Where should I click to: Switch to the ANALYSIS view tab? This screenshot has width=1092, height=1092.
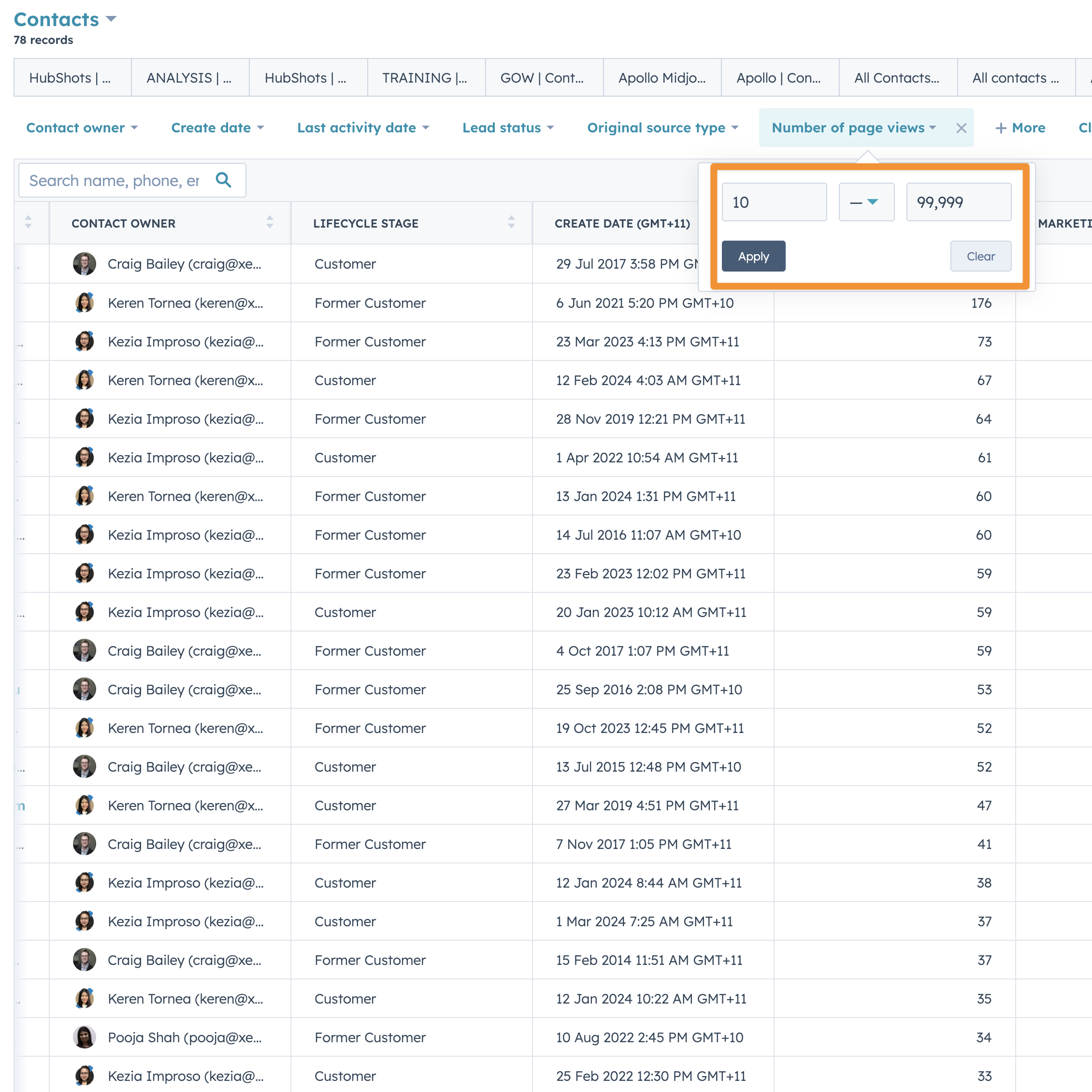click(189, 78)
